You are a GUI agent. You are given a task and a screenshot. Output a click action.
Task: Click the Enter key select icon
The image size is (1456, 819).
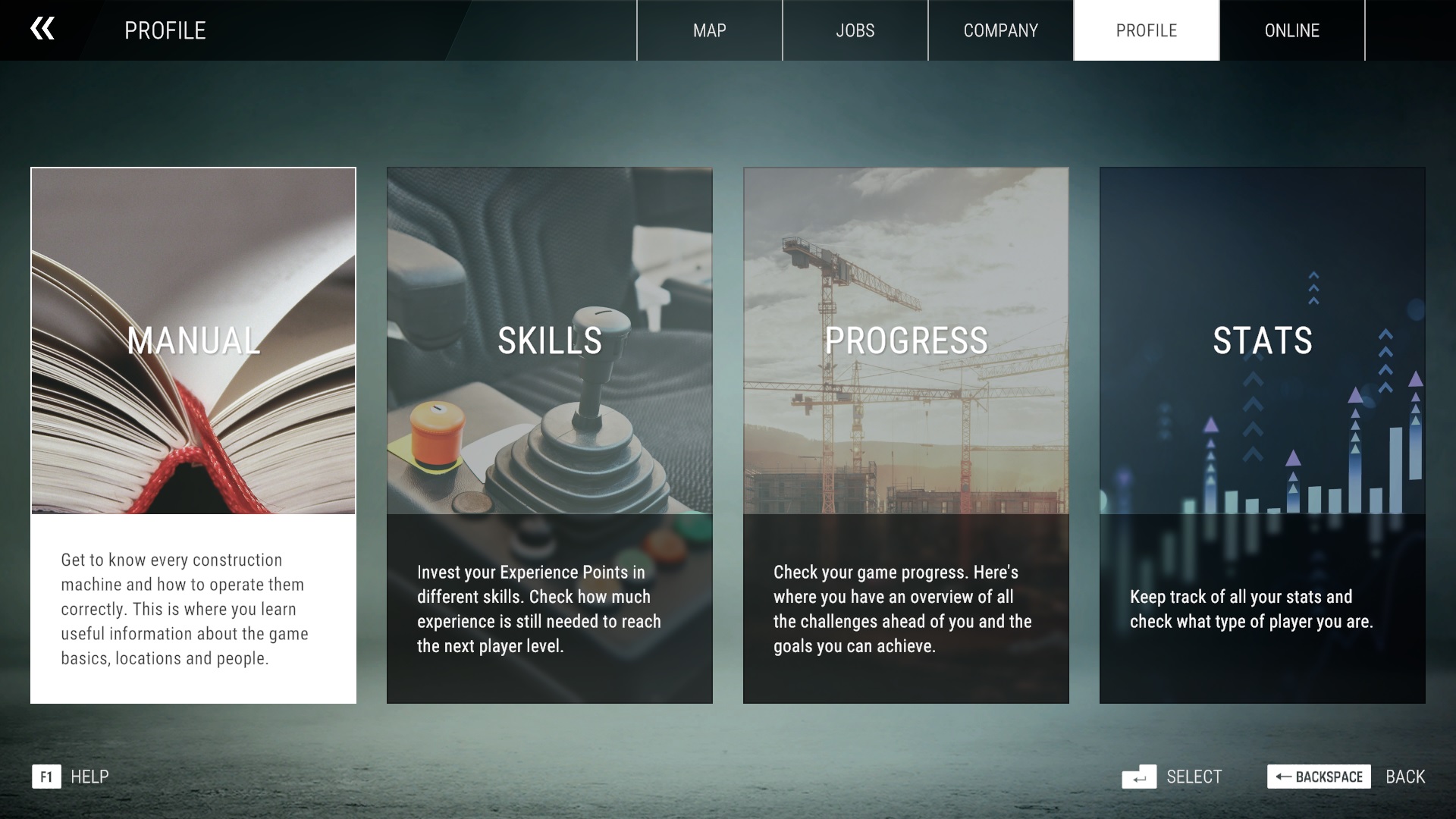1138,777
